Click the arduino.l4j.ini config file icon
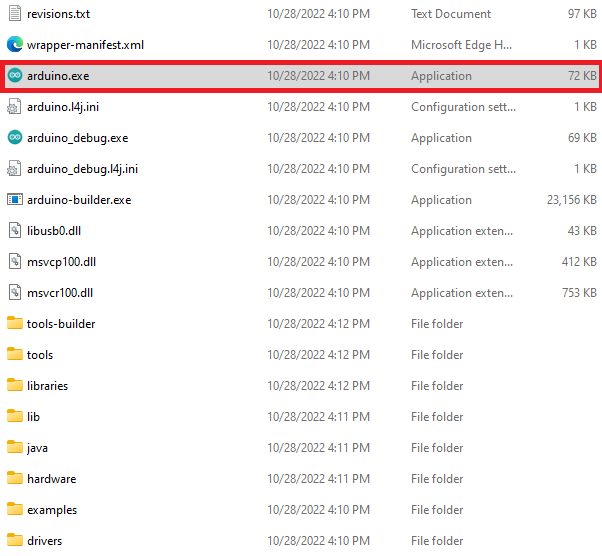Screen dimensions: 602x556 (15, 107)
